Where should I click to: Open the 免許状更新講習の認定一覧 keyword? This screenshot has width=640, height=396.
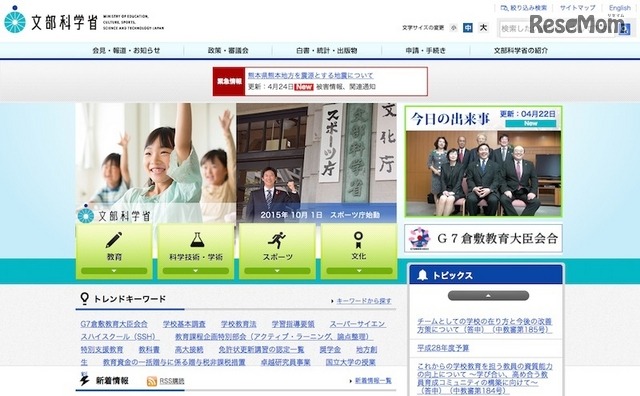[x=261, y=350]
